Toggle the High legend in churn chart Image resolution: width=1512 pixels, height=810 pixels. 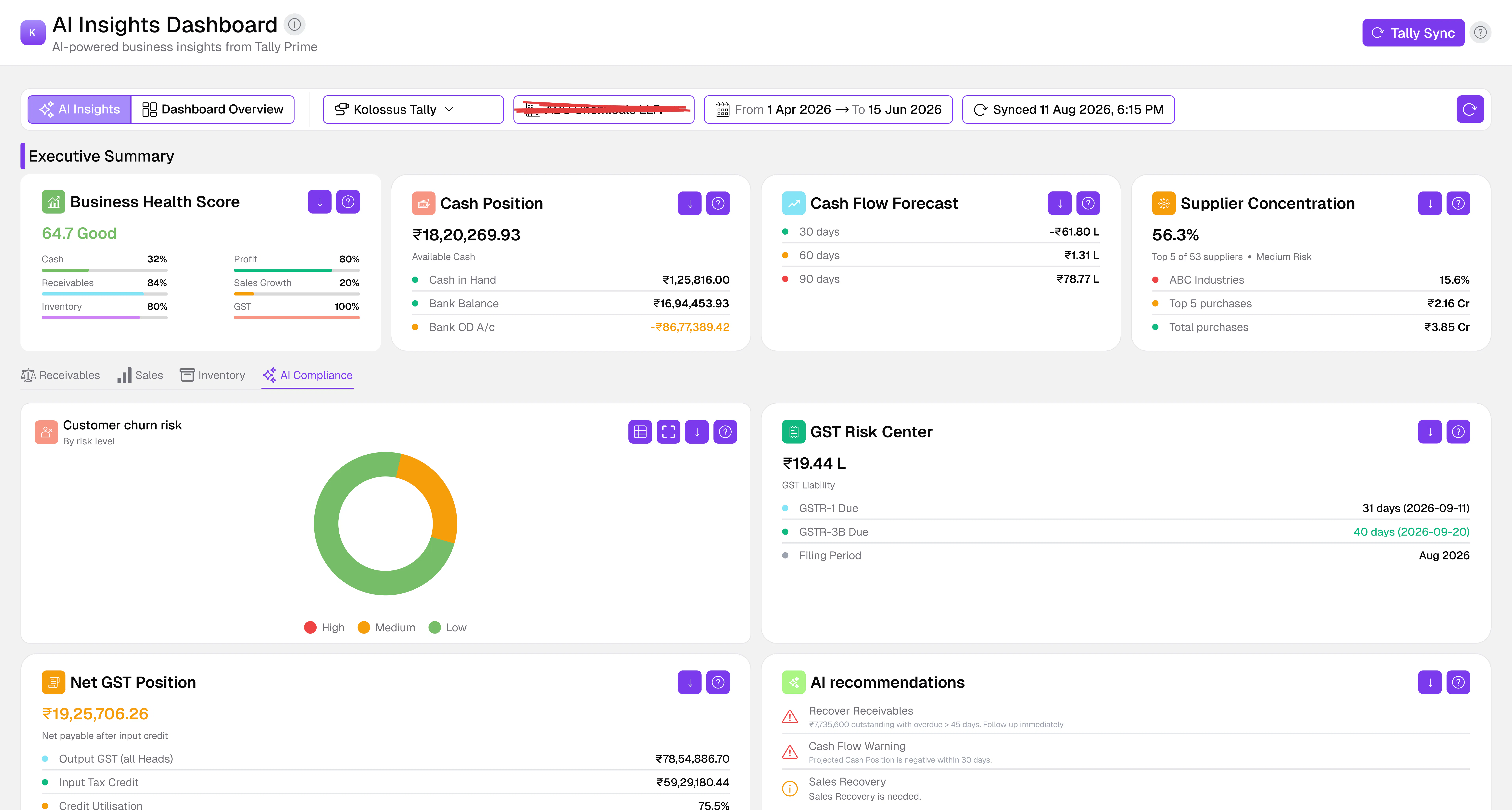325,627
